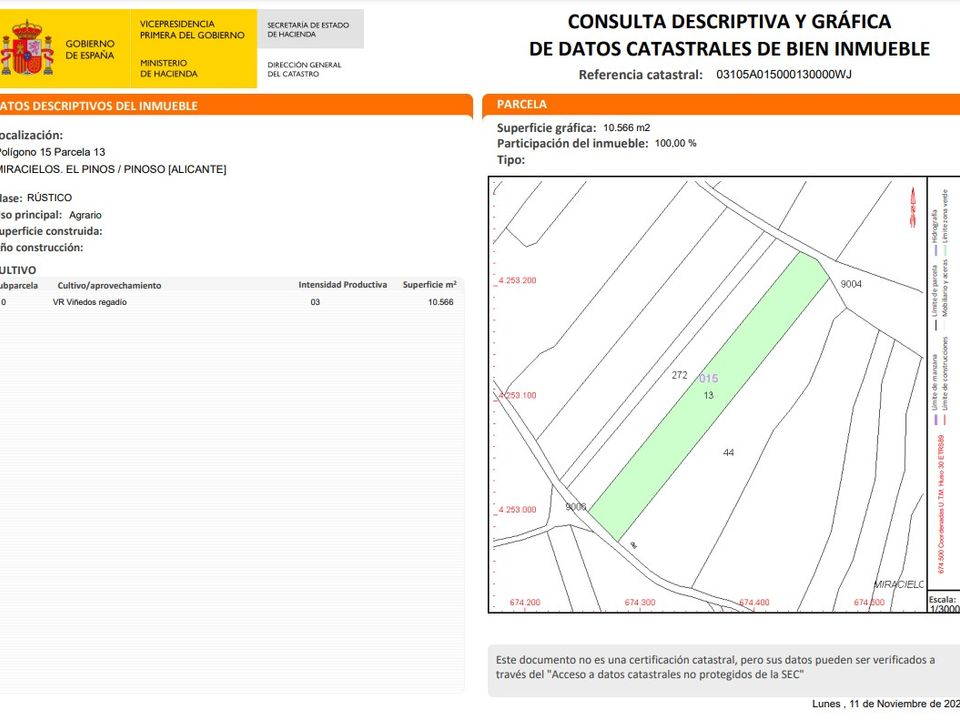This screenshot has width=960, height=720.
Task: Click road label 9004 on the map
Action: point(850,283)
